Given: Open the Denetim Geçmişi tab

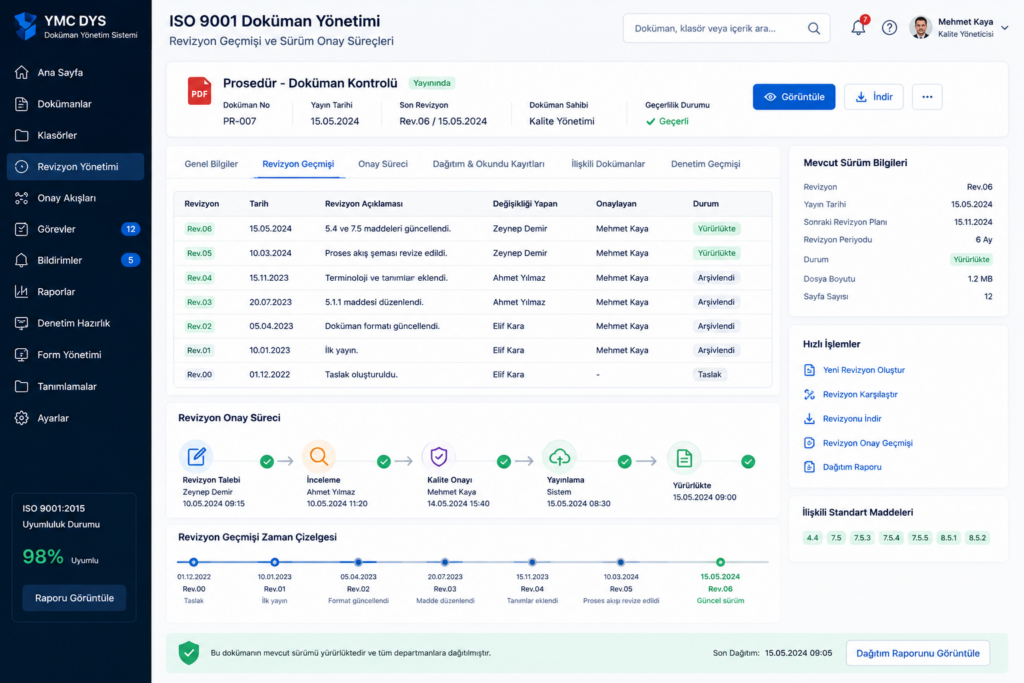Looking at the screenshot, I should 705,164.
